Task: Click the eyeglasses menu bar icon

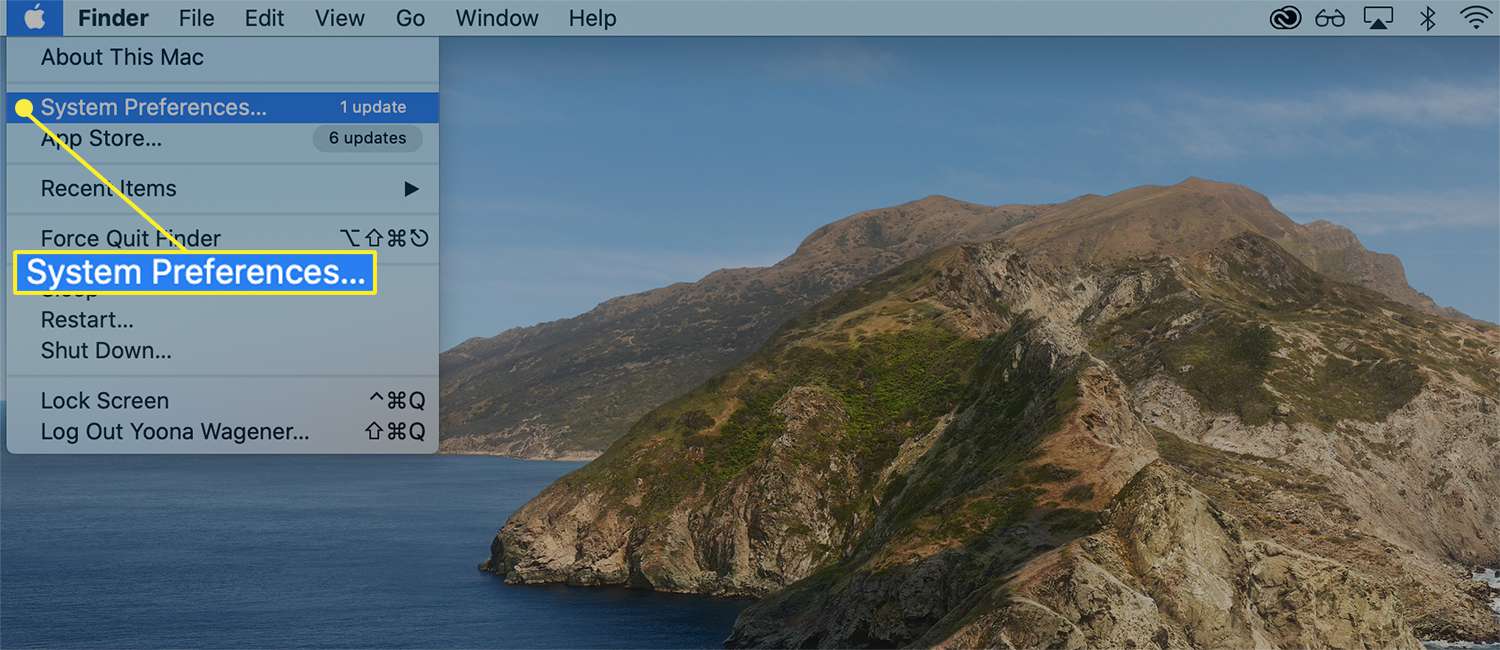Action: click(x=1330, y=18)
